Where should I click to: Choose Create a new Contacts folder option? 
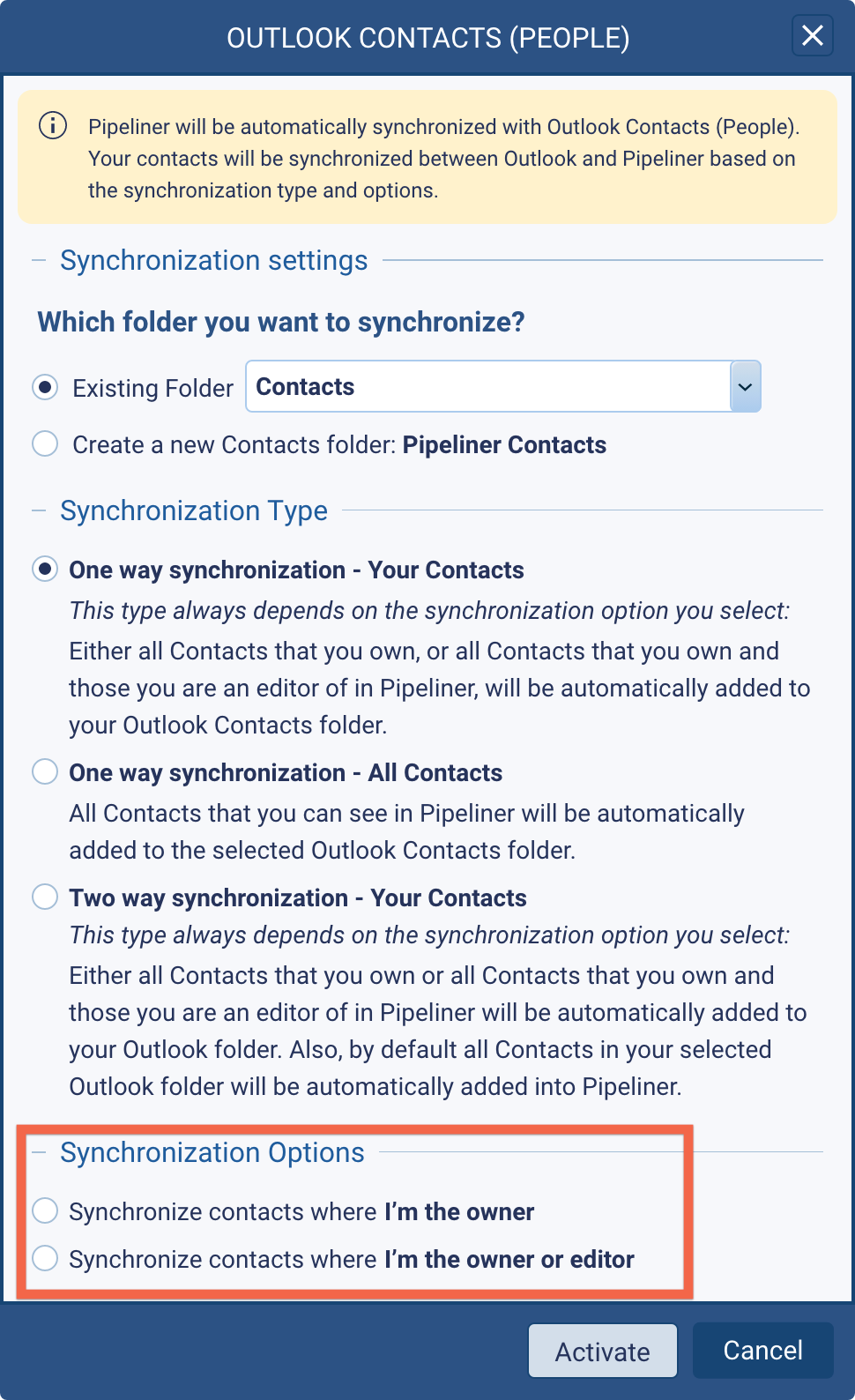tap(45, 443)
